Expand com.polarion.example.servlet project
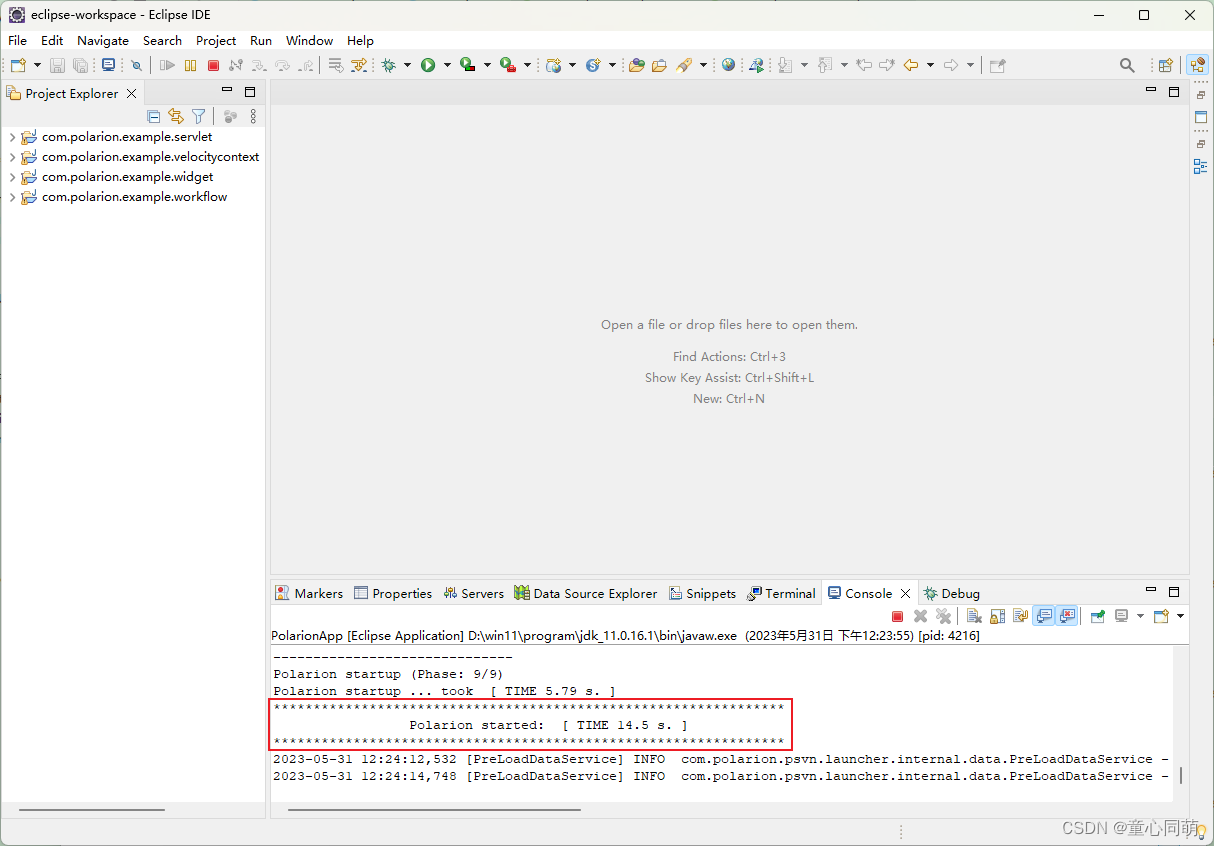This screenshot has width=1214, height=846. pos(12,137)
